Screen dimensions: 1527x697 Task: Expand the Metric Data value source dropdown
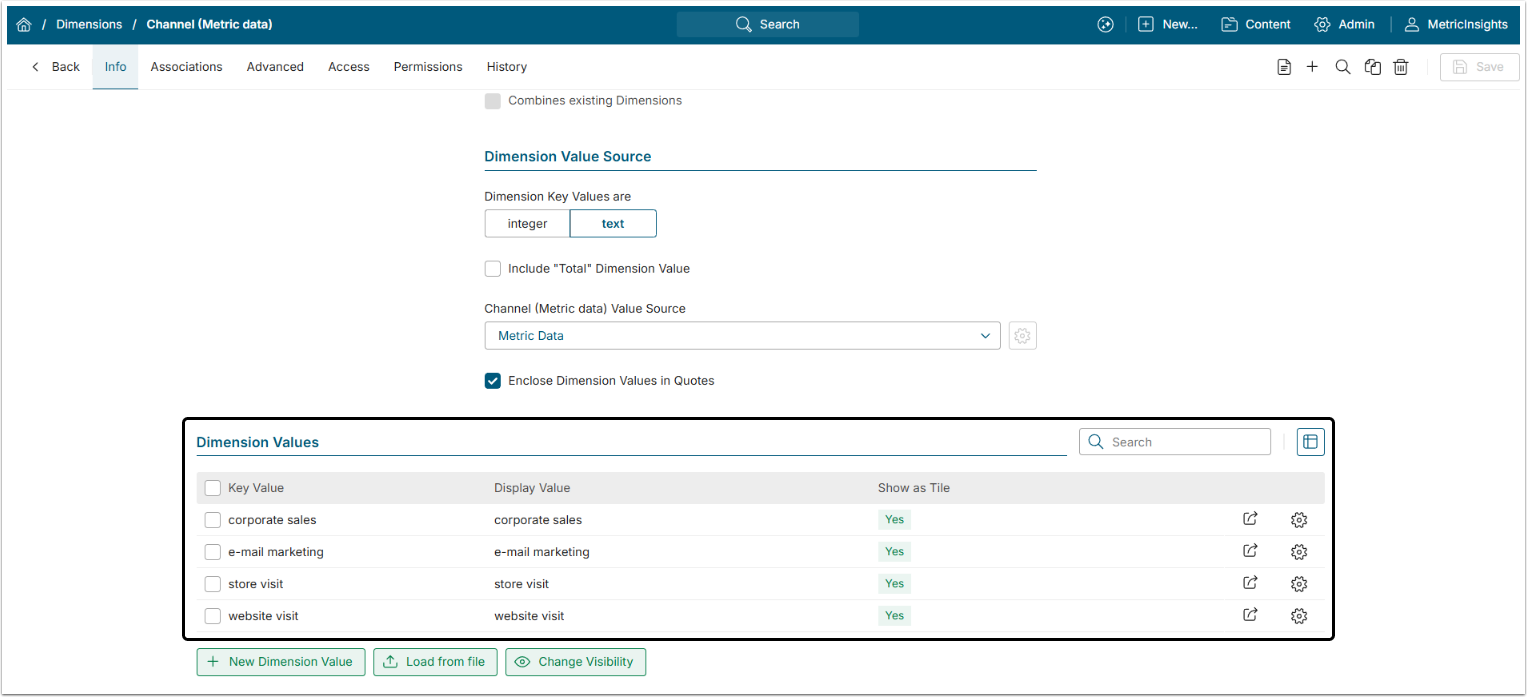click(x=742, y=336)
